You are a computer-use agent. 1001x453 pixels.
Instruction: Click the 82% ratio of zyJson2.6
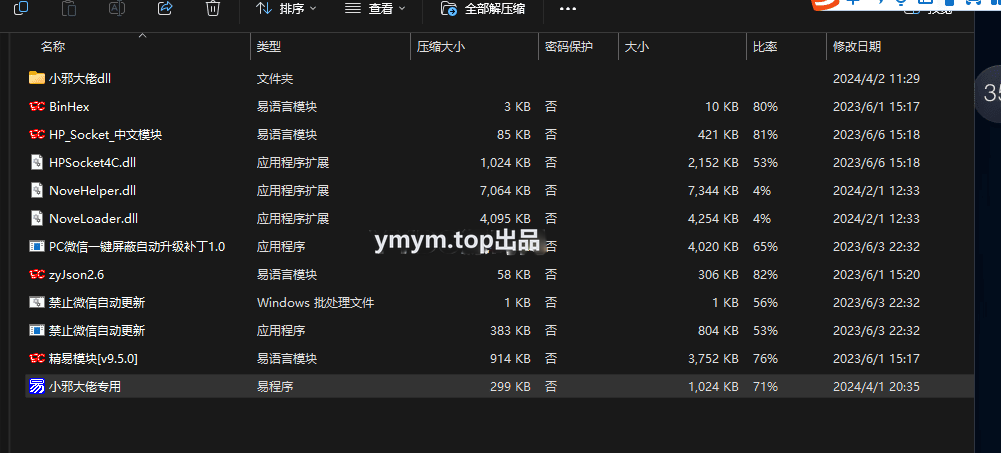click(x=765, y=275)
